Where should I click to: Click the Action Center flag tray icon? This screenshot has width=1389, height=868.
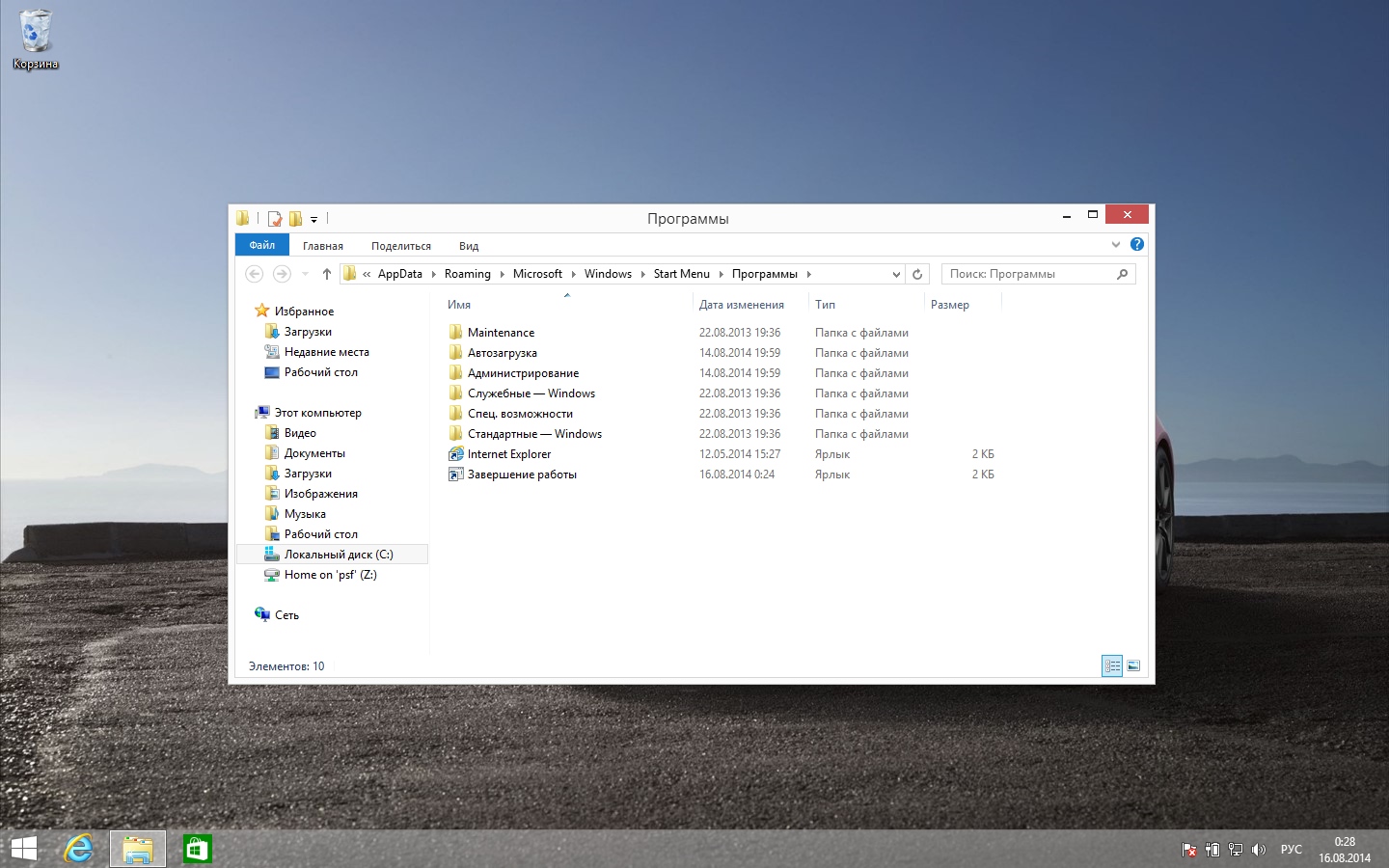tap(1189, 850)
